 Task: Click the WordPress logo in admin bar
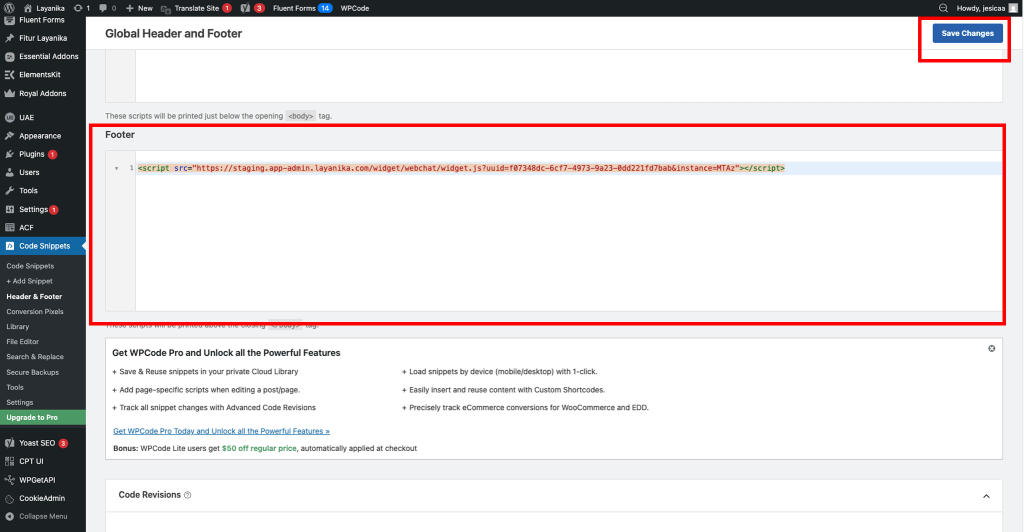tap(9, 7)
